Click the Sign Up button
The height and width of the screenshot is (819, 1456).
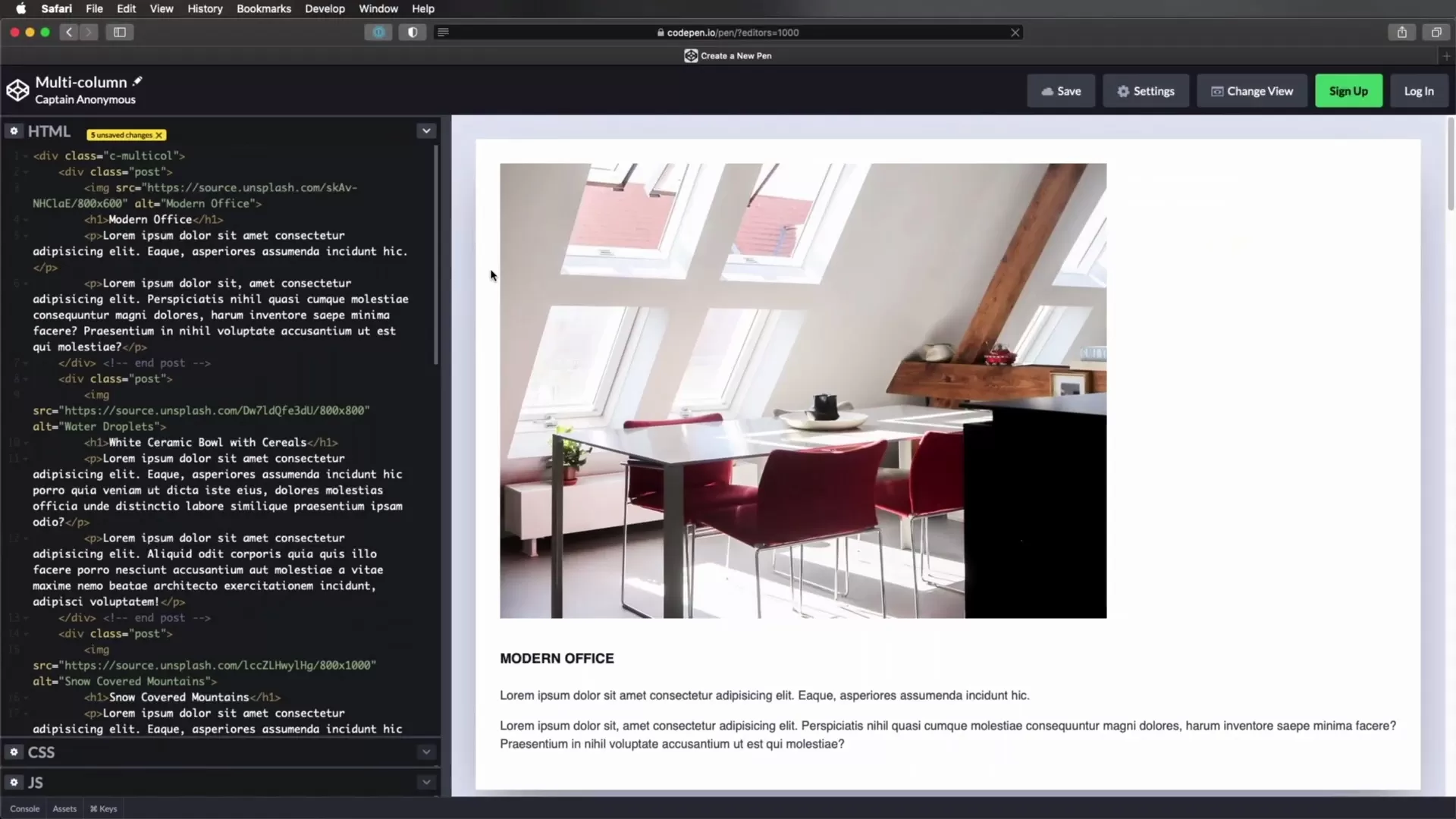[x=1348, y=90]
